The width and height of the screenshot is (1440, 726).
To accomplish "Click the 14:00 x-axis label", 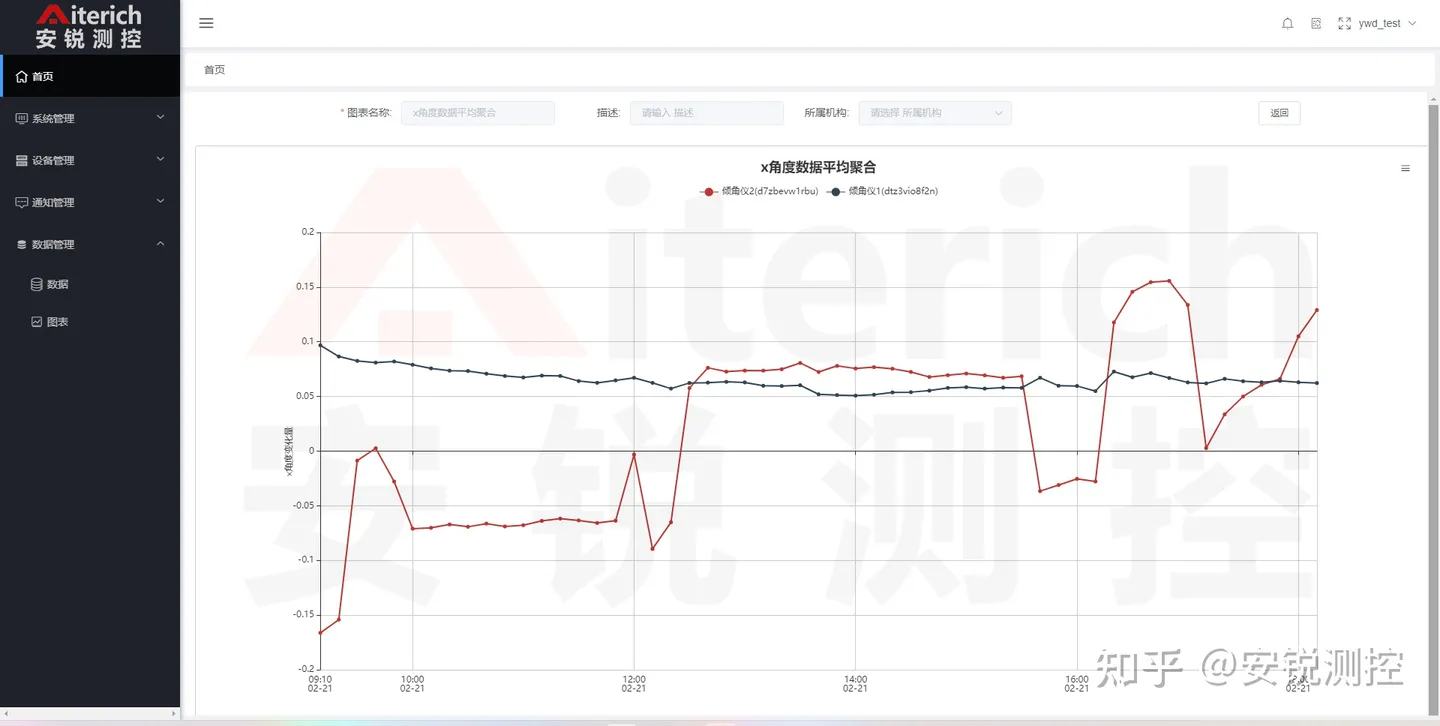I will pos(855,684).
